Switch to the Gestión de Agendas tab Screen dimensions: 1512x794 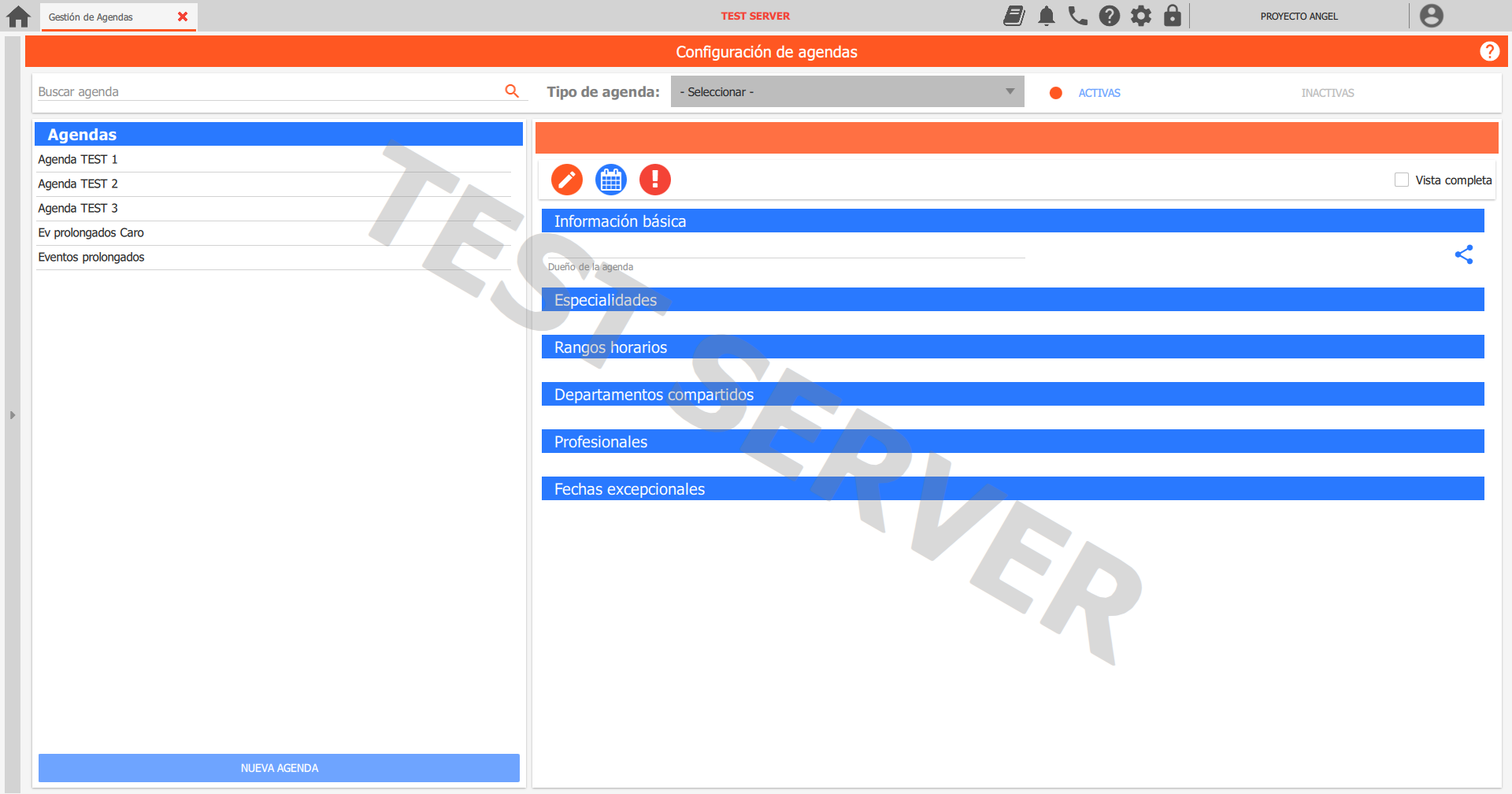click(119, 17)
